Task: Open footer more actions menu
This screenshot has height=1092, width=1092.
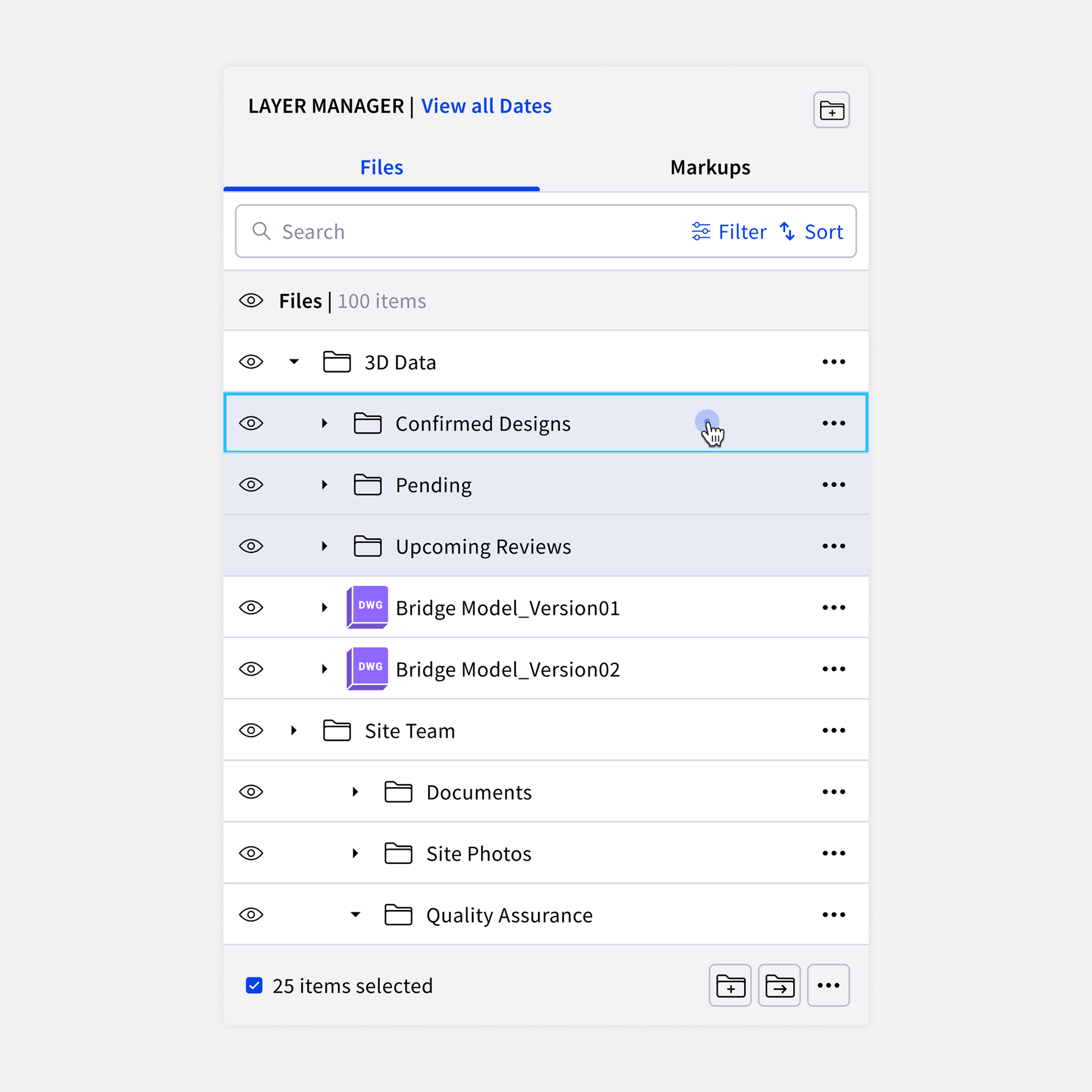Action: 829,985
